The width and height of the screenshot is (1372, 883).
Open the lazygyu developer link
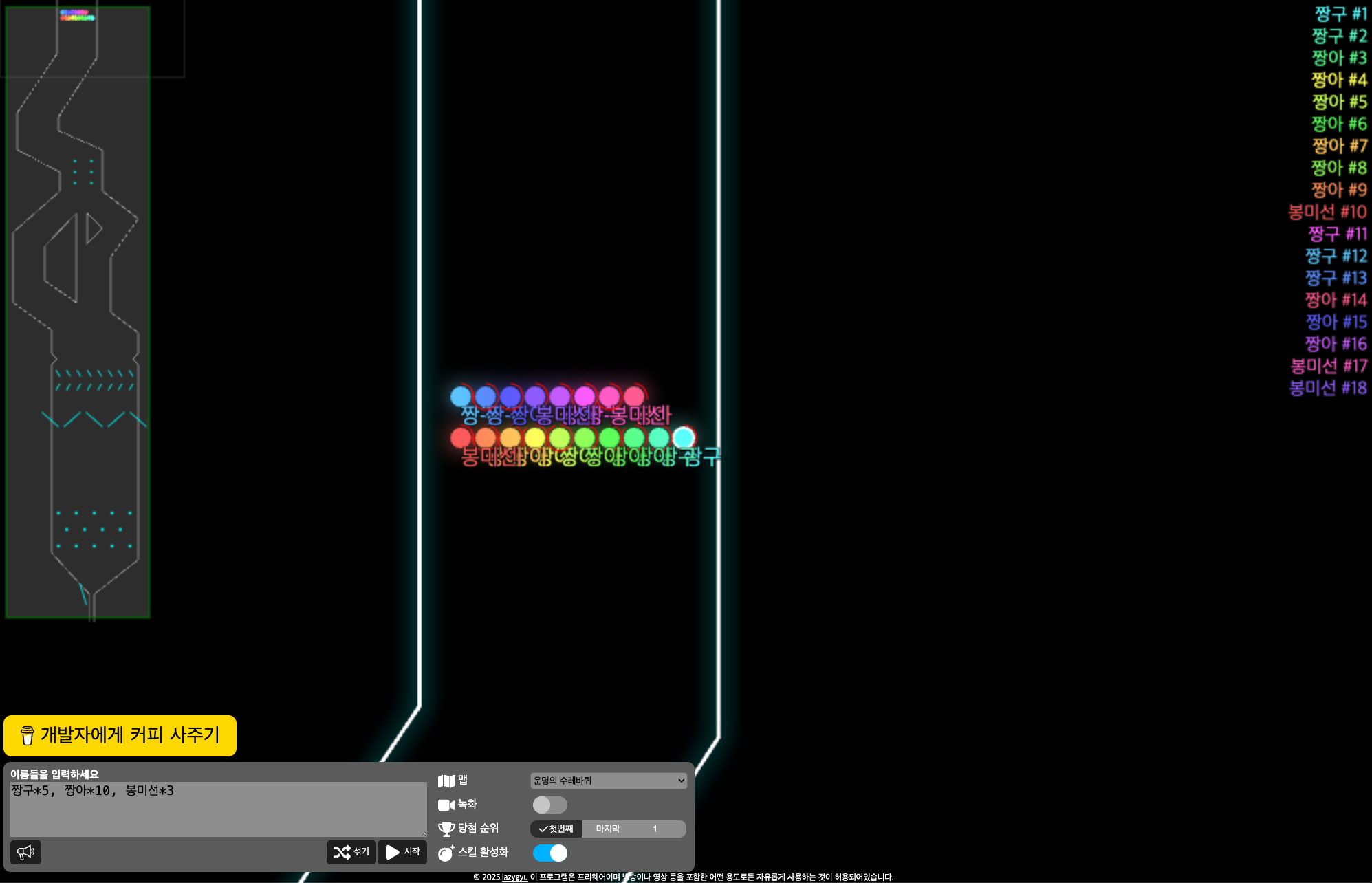click(514, 877)
